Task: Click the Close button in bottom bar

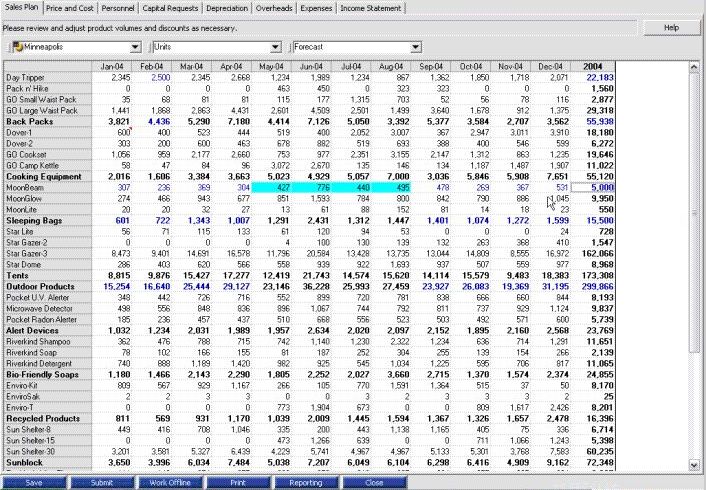Action: point(374,482)
